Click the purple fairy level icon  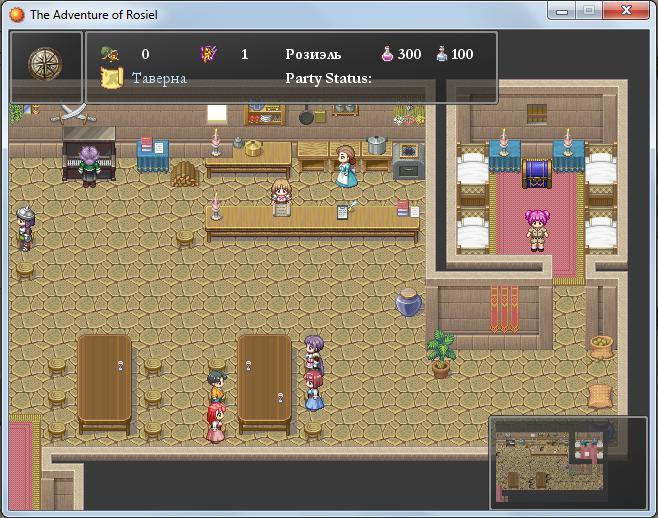208,54
